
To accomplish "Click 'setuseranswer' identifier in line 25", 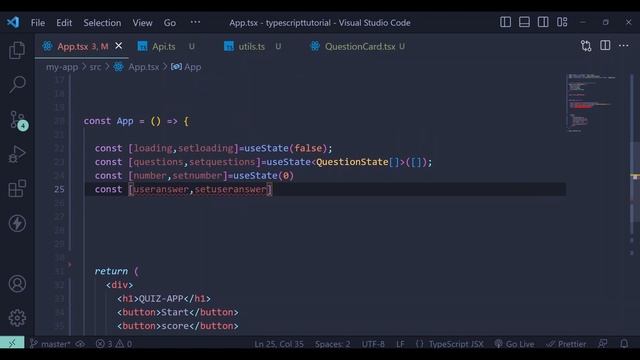I will click(x=231, y=189).
